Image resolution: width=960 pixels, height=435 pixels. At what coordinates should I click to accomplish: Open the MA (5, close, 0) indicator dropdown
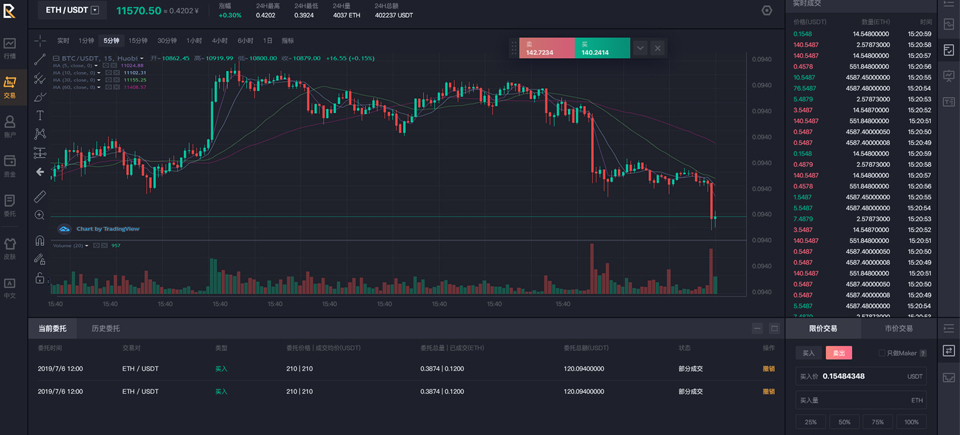(96, 66)
